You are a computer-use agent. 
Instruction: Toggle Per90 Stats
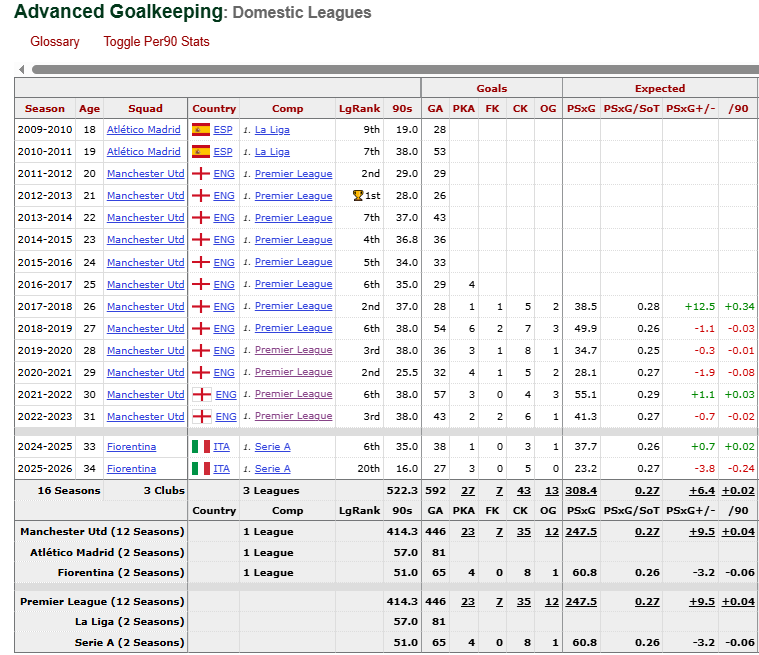[x=156, y=42]
